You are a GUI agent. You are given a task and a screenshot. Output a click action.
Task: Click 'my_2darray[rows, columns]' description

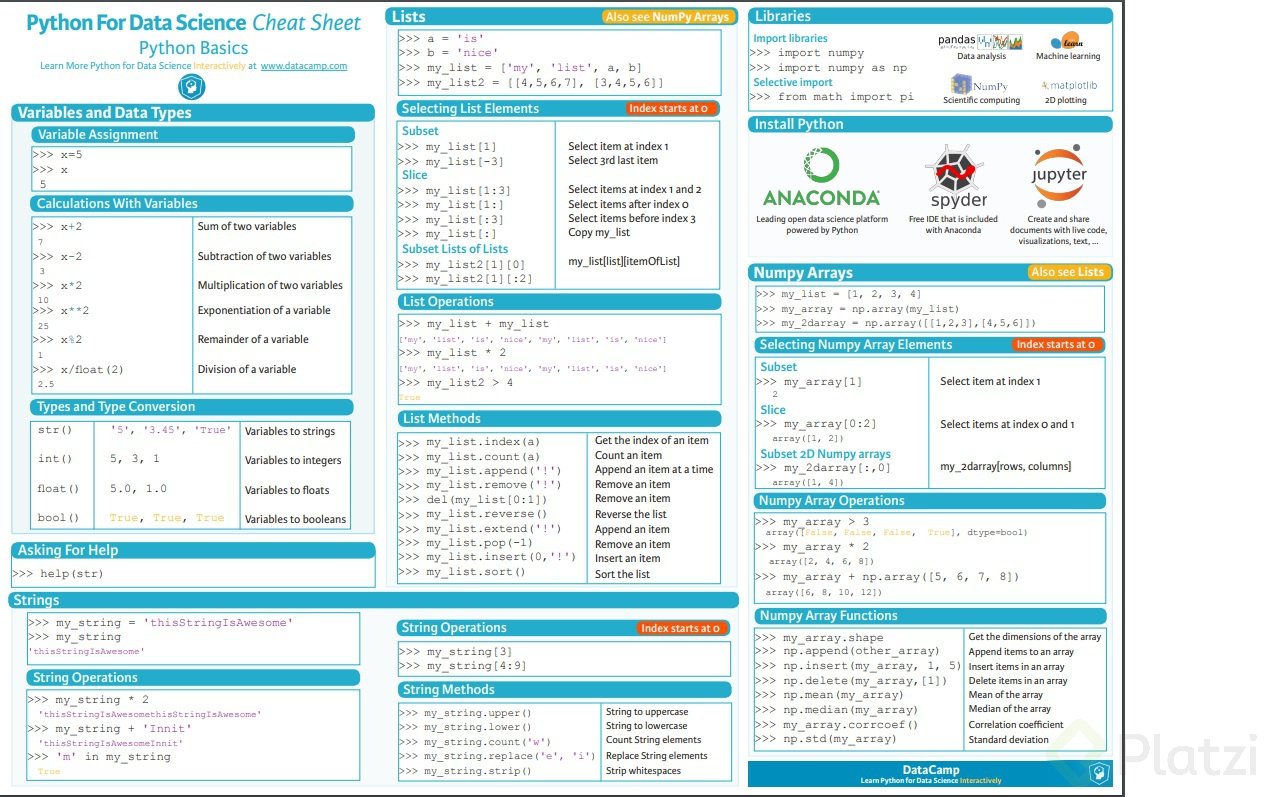point(1005,467)
